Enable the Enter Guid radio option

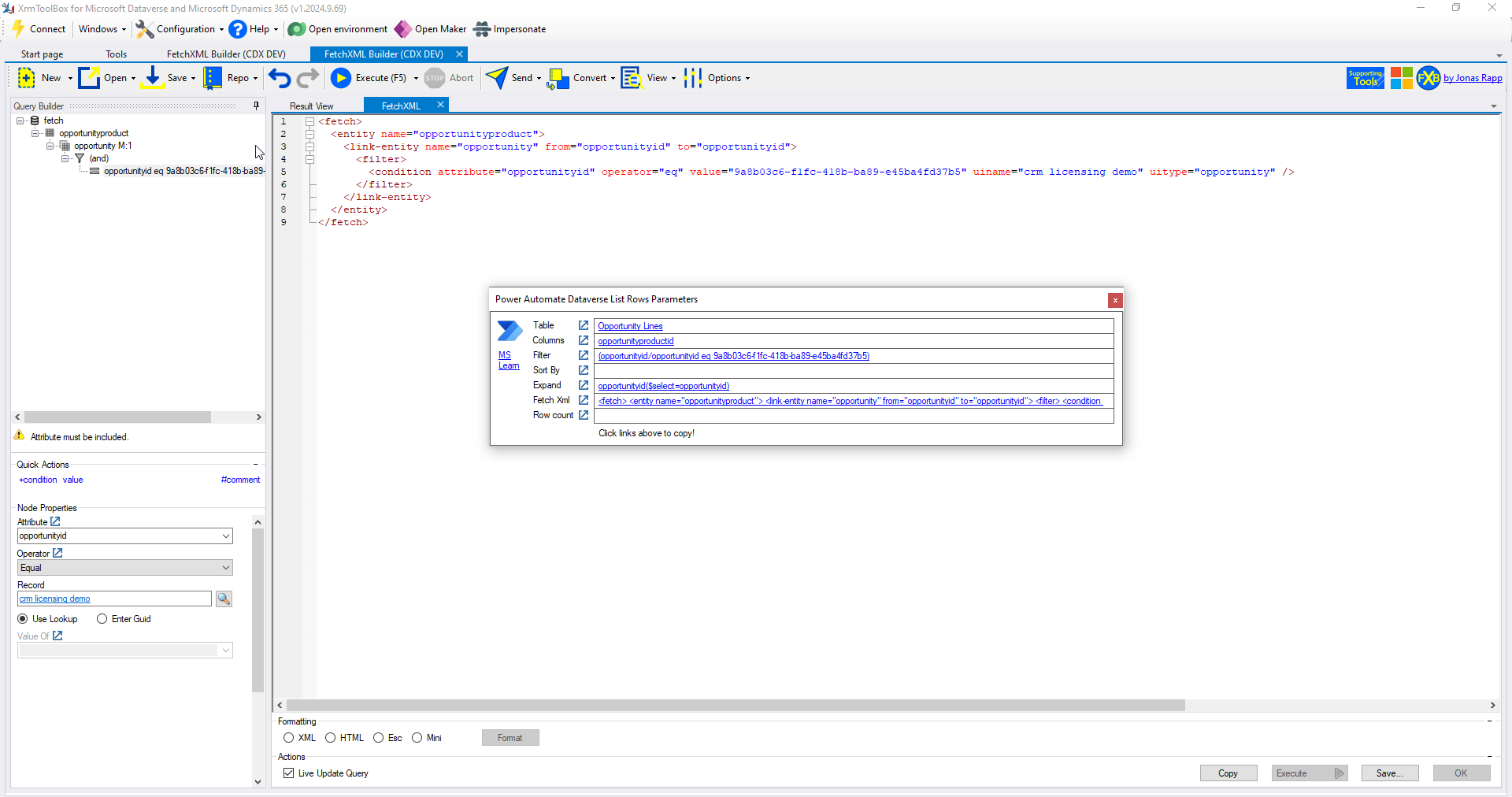tap(102, 619)
